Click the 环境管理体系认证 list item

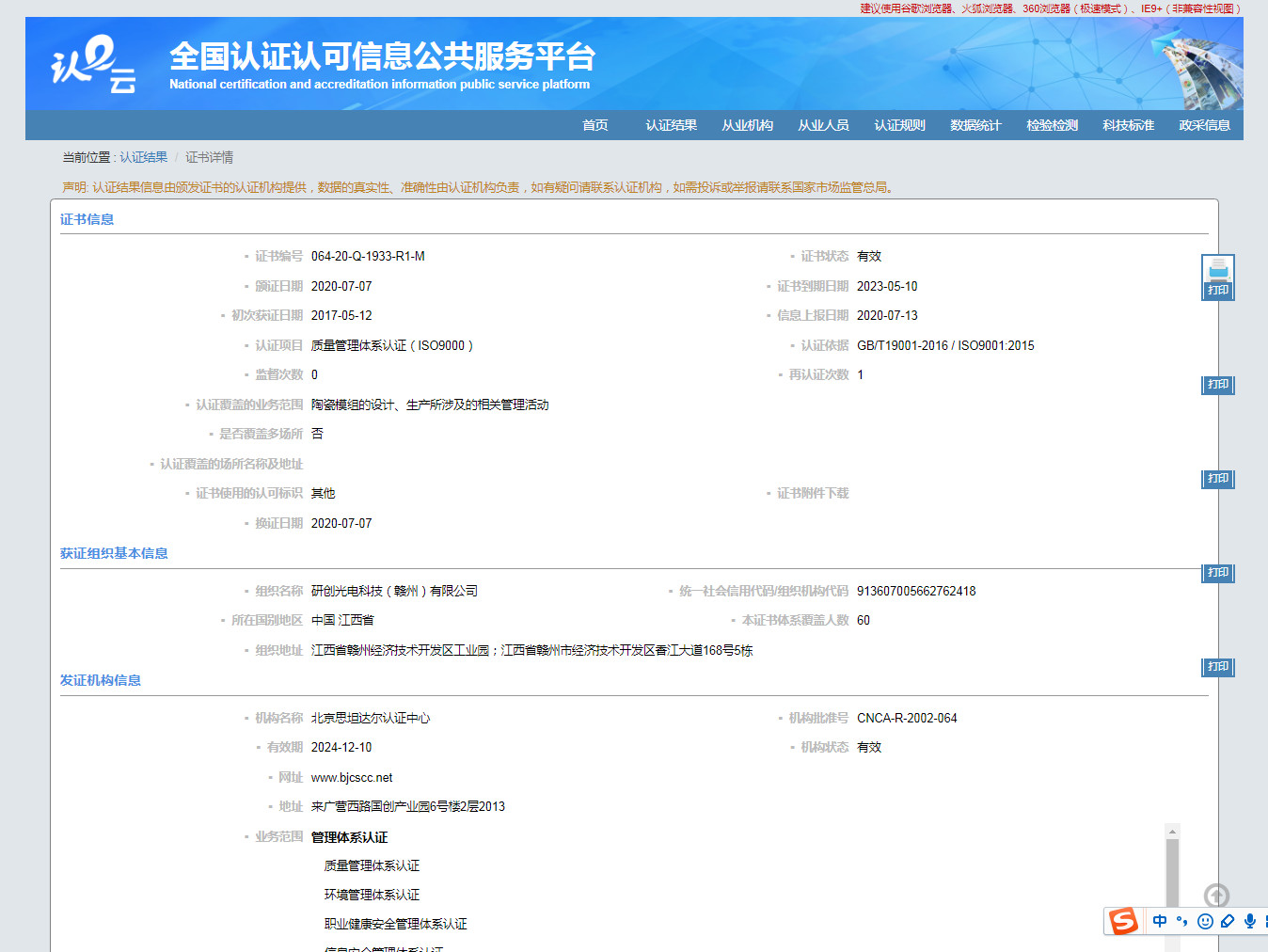(x=372, y=895)
